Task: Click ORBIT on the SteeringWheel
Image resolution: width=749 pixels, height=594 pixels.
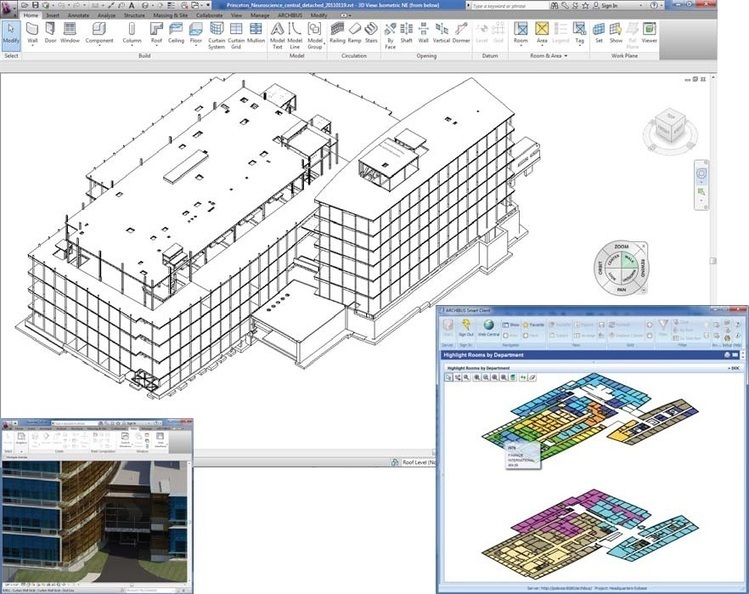Action: [599, 268]
